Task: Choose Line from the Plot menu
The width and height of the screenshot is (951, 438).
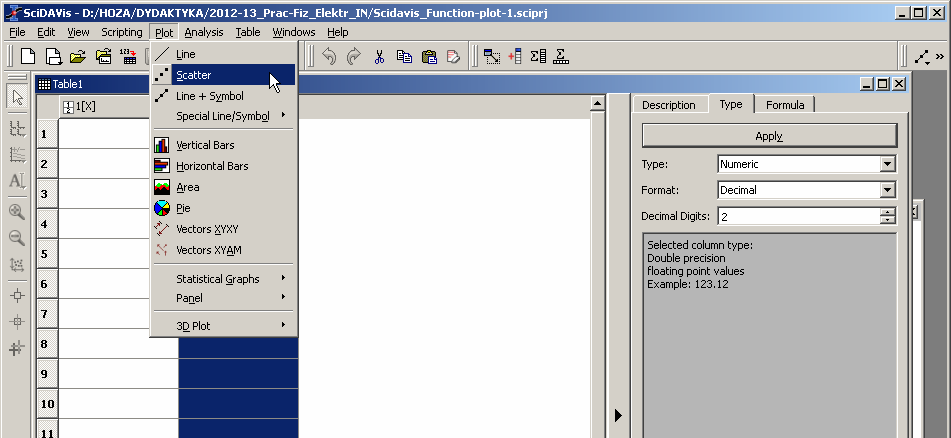Action: click(224, 54)
